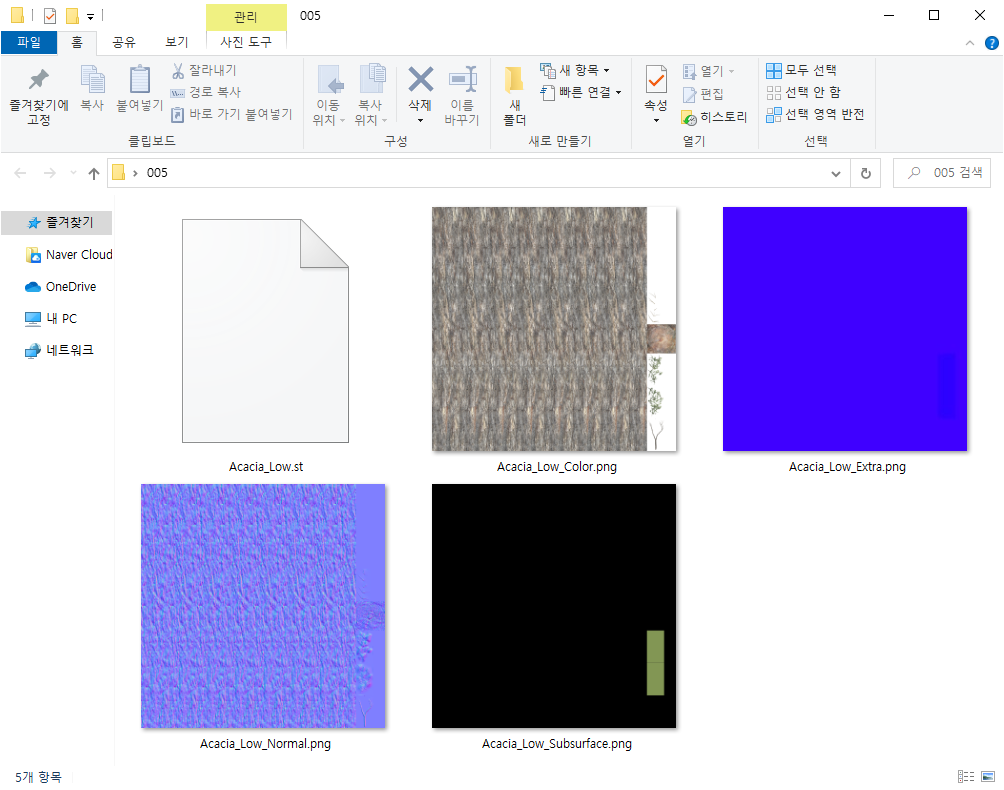The image size is (1004, 790).
Task: Click Edit (편집) in the ribbon
Action: pyautogui.click(x=703, y=94)
